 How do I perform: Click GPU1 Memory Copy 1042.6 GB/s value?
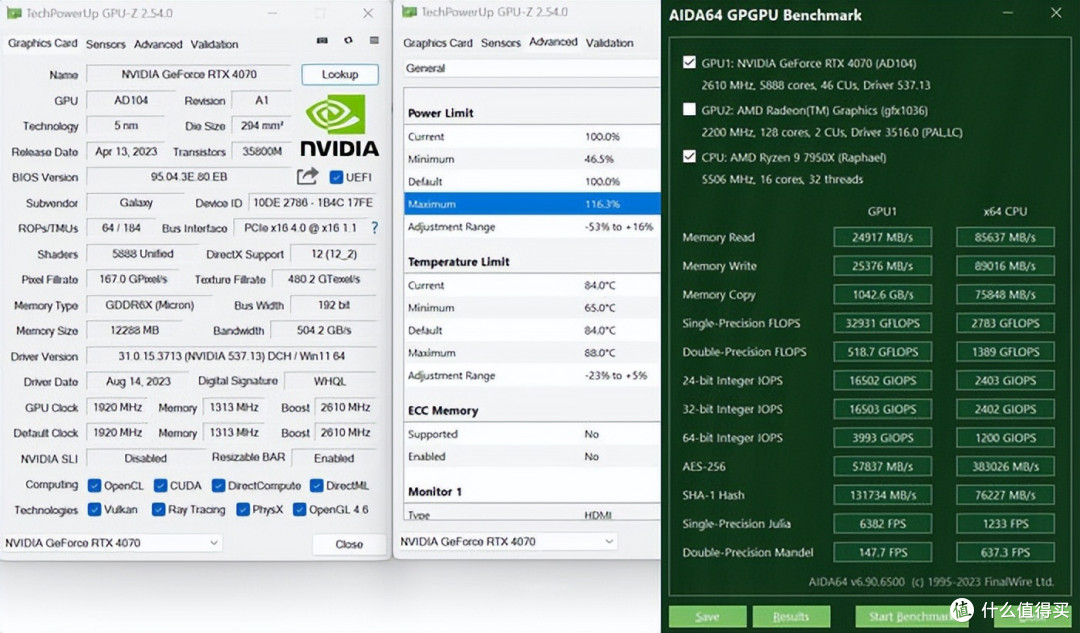point(882,294)
